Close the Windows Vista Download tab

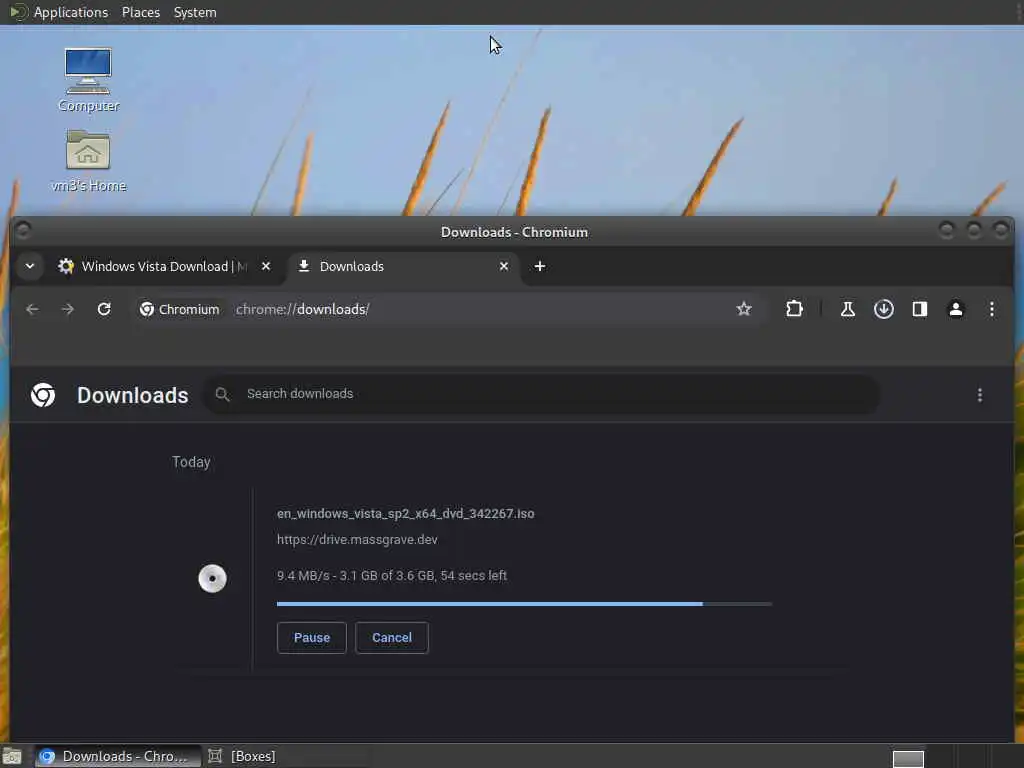point(266,266)
